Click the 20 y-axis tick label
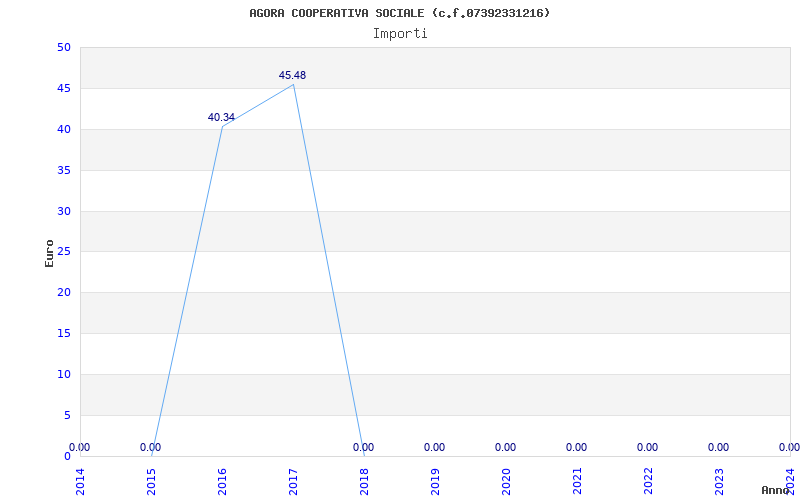This screenshot has width=800, height=500. pos(64,293)
